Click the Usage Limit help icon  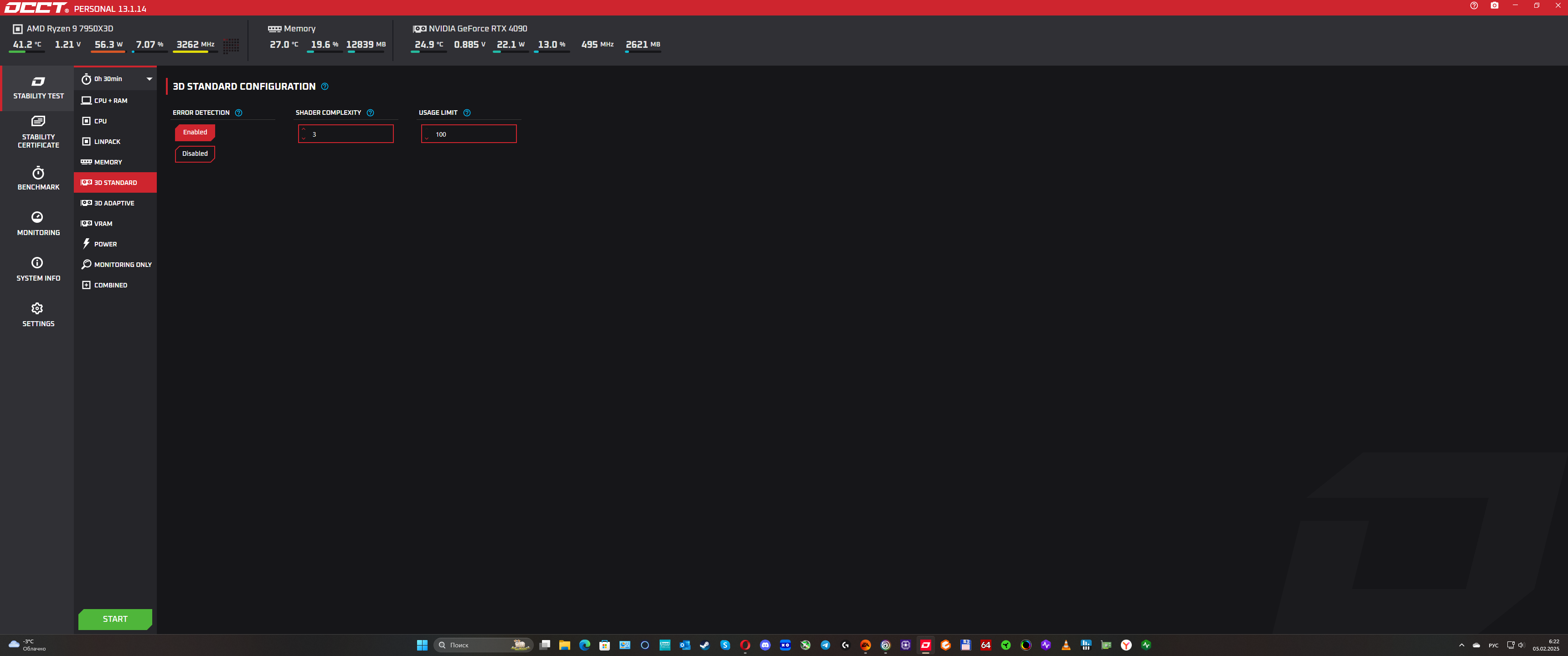tap(467, 113)
